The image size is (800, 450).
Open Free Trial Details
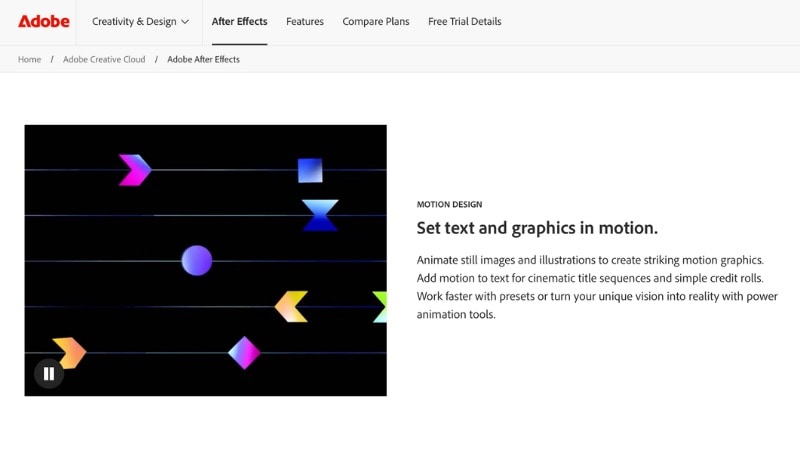[x=464, y=21]
